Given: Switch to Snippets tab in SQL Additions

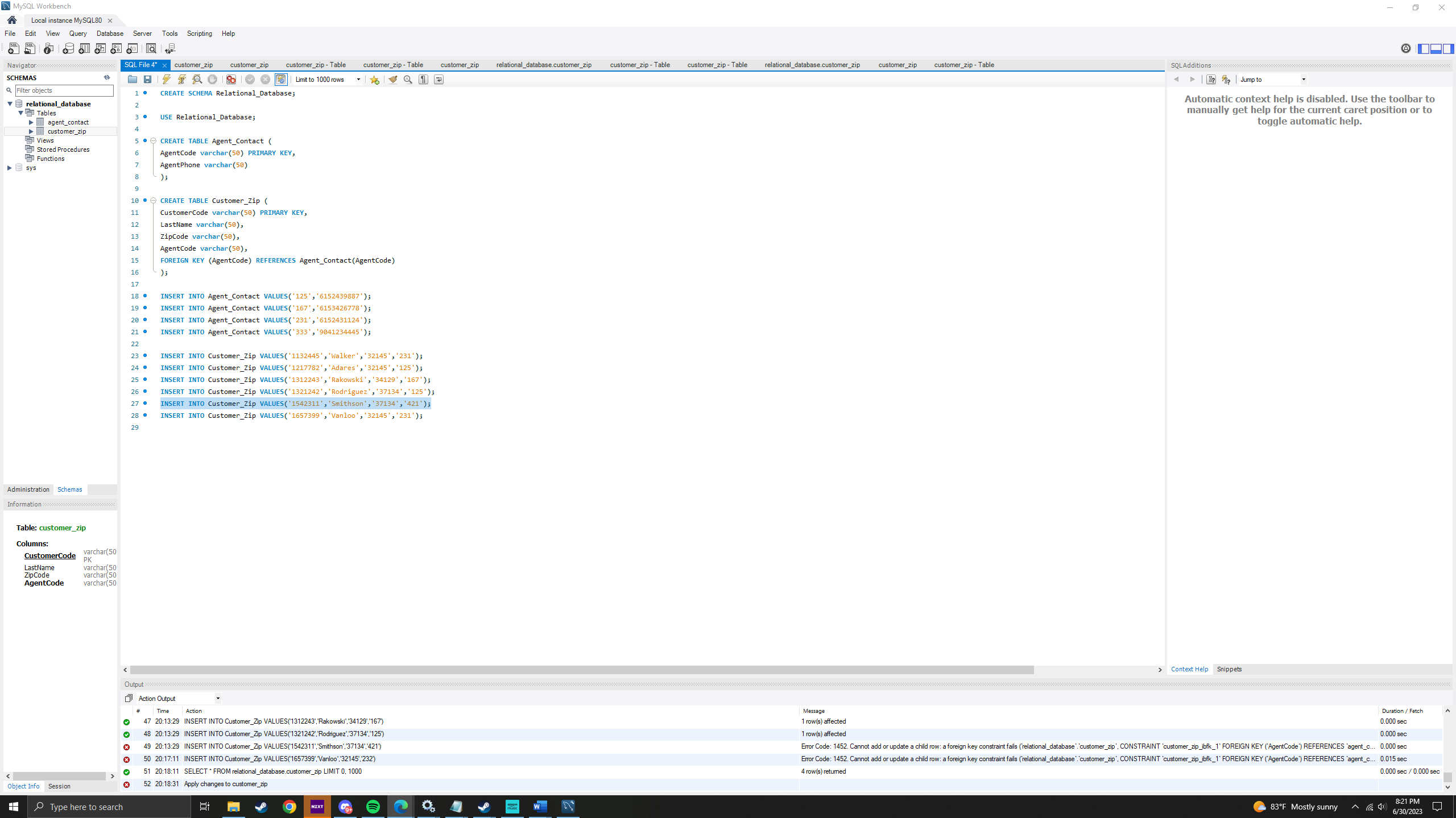Looking at the screenshot, I should [x=1228, y=669].
